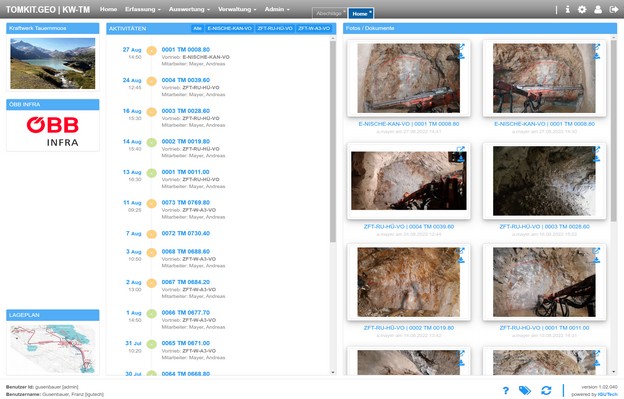Click the logout icon
624x399 pixels.
614,10
